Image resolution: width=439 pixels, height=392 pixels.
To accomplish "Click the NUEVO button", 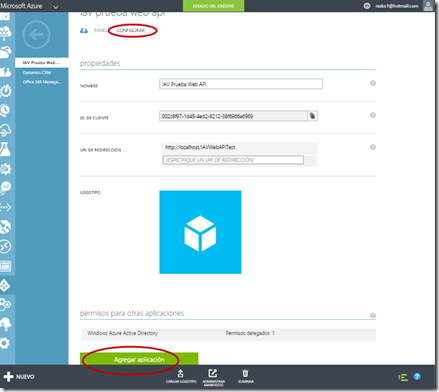I will pyautogui.click(x=19, y=377).
